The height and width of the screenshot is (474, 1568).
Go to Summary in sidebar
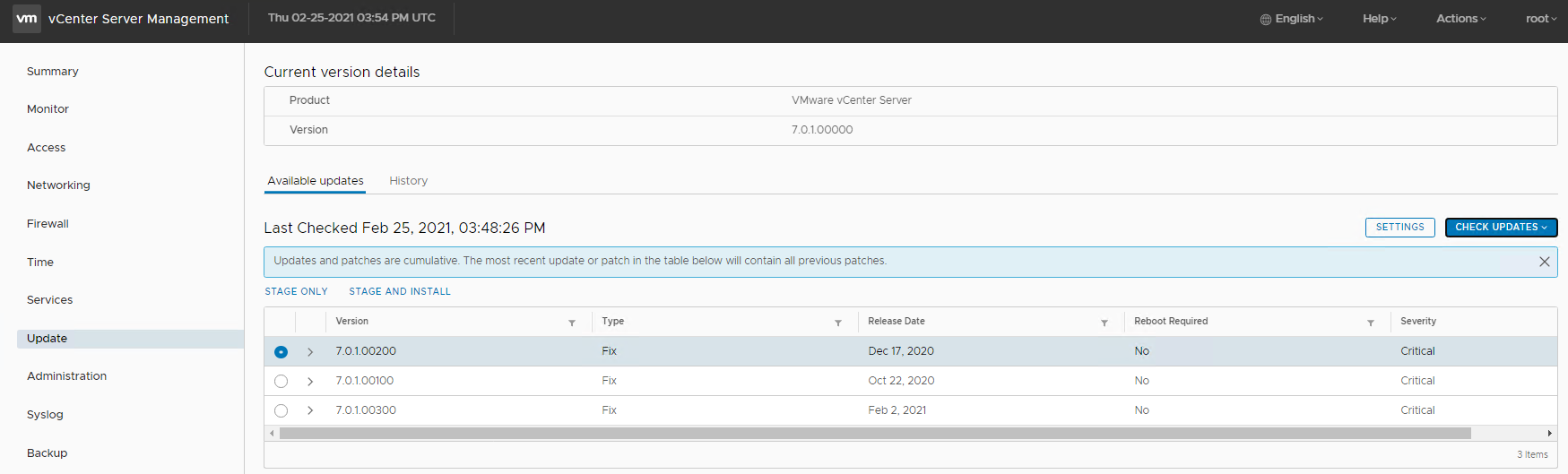tap(53, 71)
